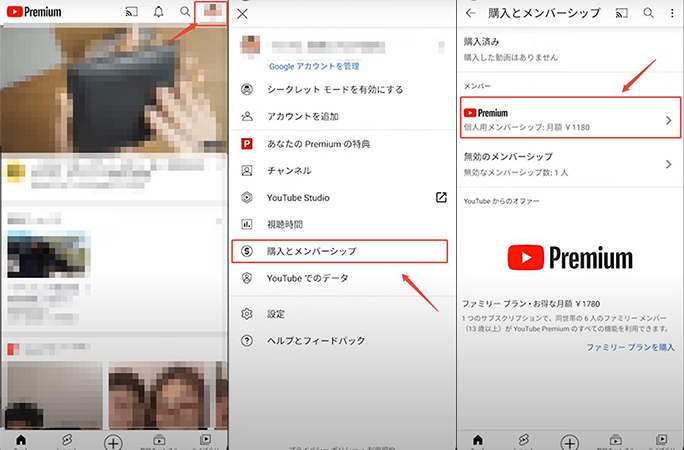Open the large blurred video thumbnail
Image resolution: width=684 pixels, height=450 pixels.
coord(113,89)
